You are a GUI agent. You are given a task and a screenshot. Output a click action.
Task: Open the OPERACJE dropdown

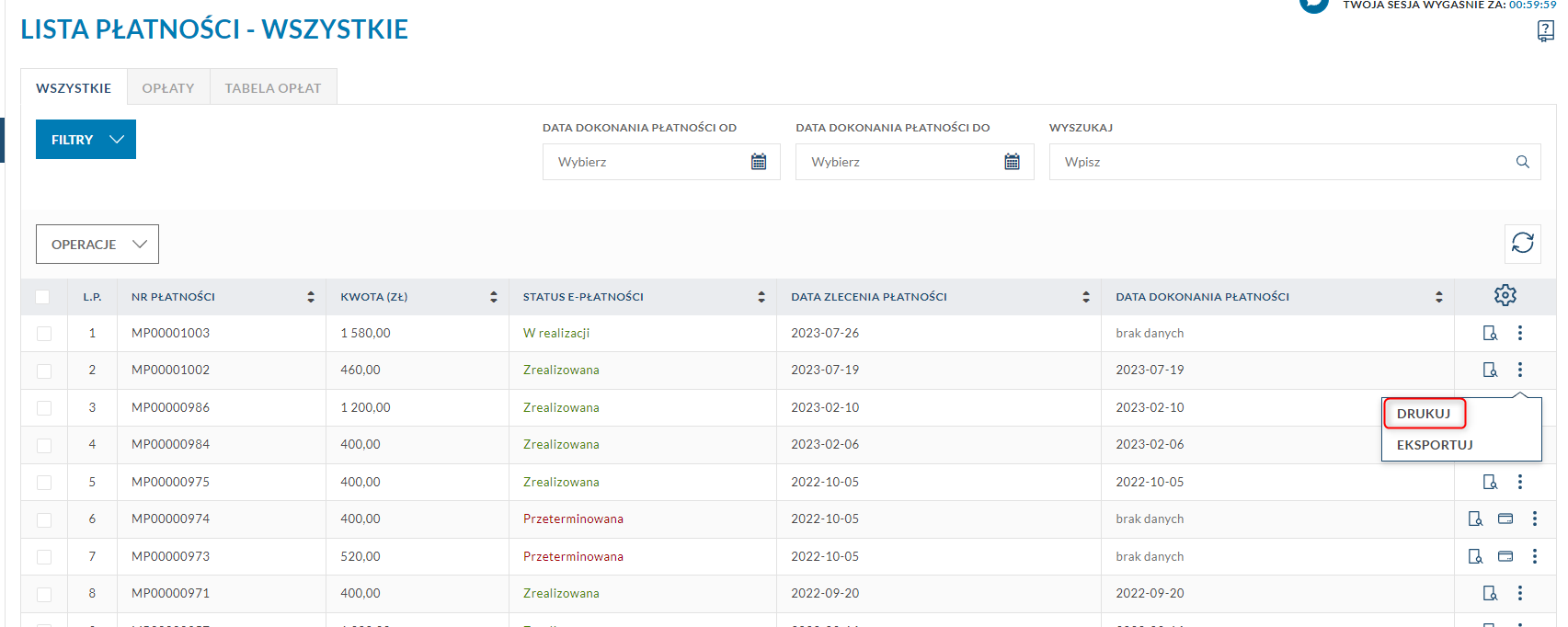pyautogui.click(x=97, y=245)
